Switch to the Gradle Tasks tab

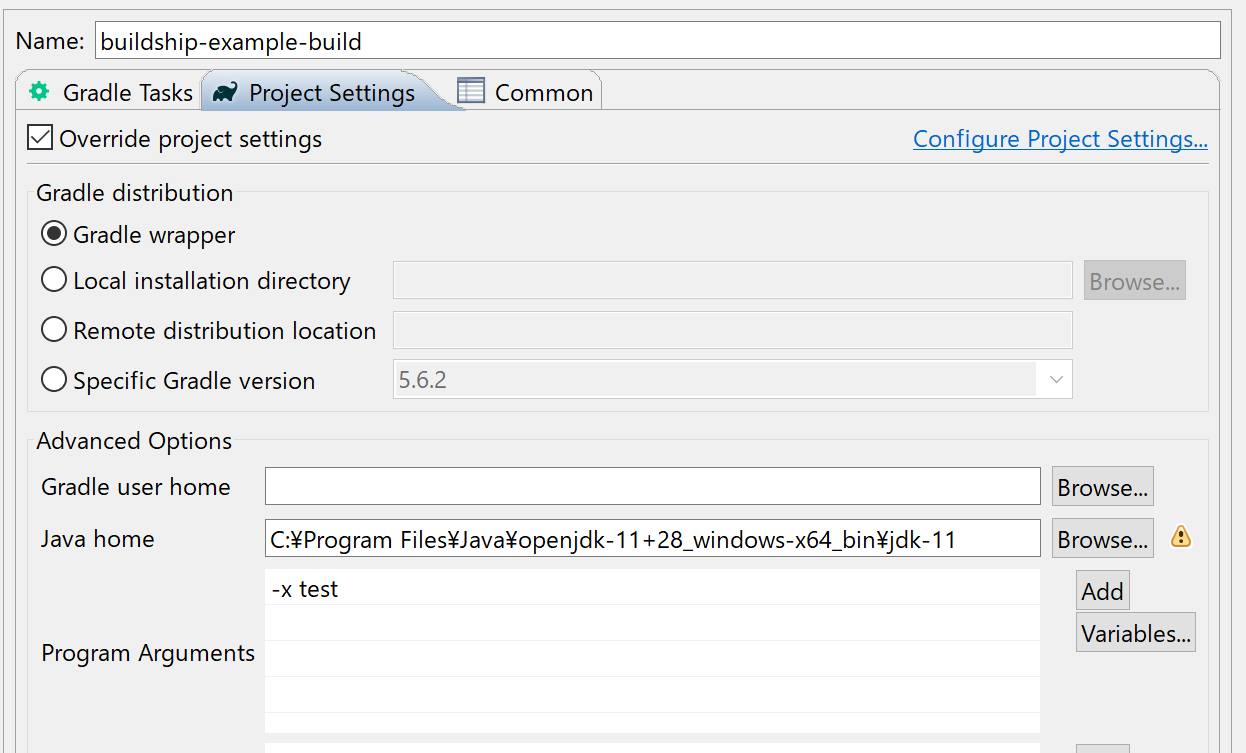(x=128, y=91)
